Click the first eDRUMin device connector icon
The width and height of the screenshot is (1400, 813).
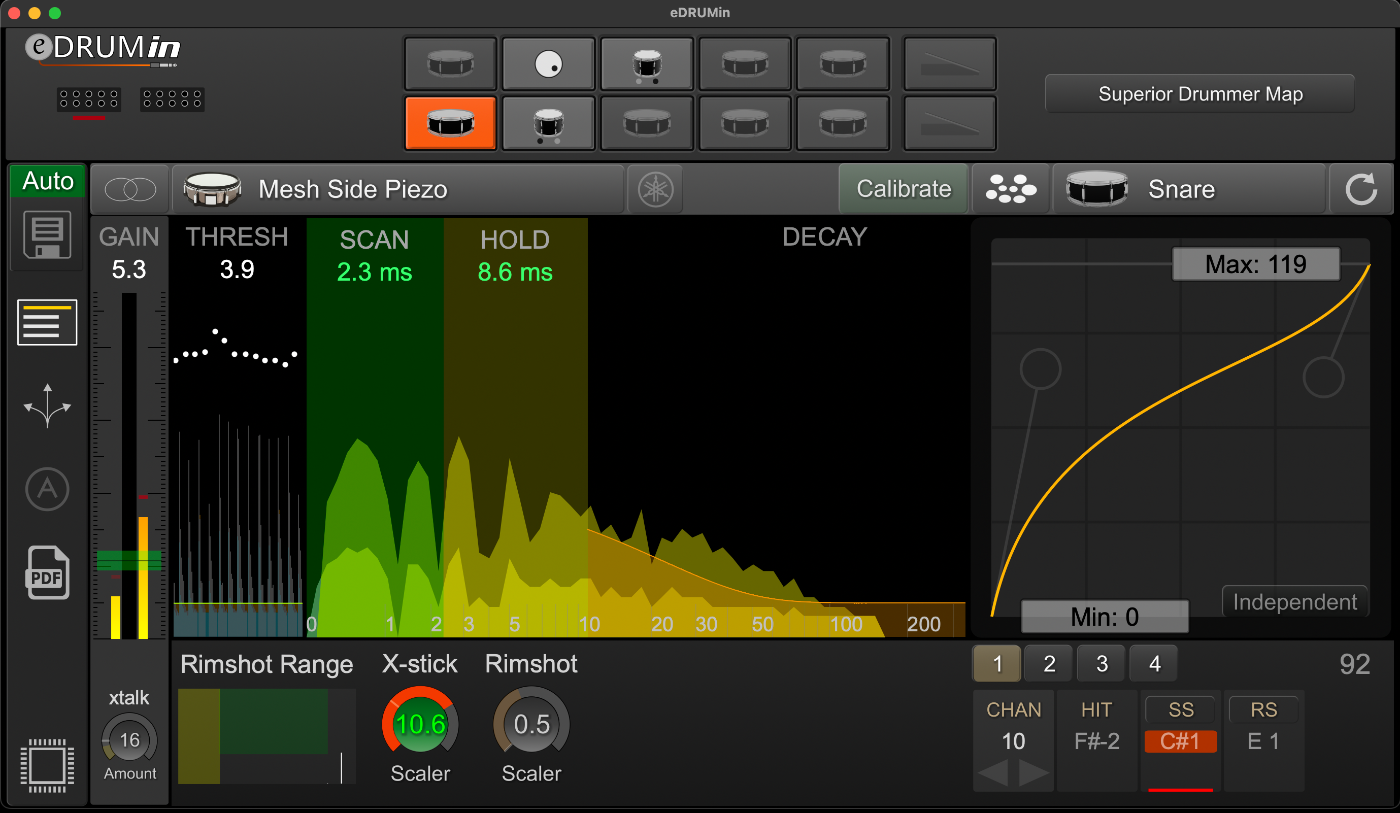89,99
